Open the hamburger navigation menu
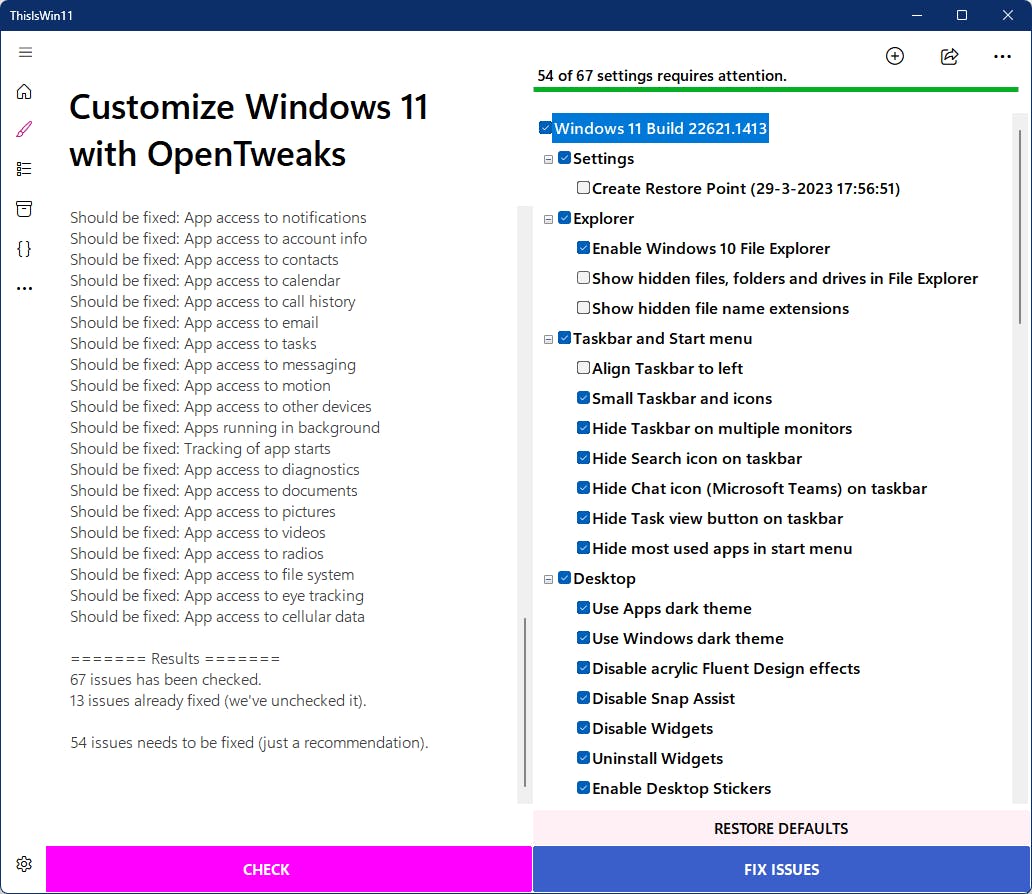The width and height of the screenshot is (1032, 894). pos(25,52)
